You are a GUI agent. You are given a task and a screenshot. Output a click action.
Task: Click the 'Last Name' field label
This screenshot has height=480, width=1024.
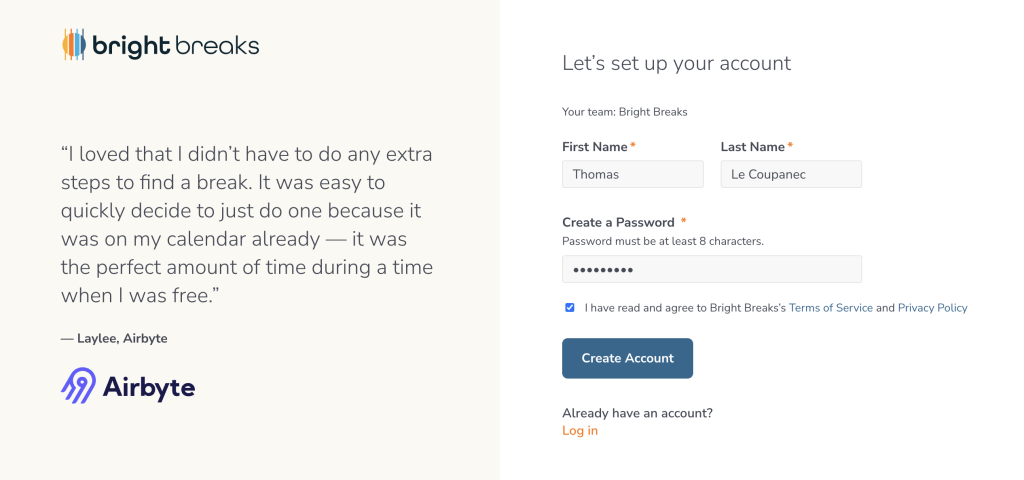752,147
